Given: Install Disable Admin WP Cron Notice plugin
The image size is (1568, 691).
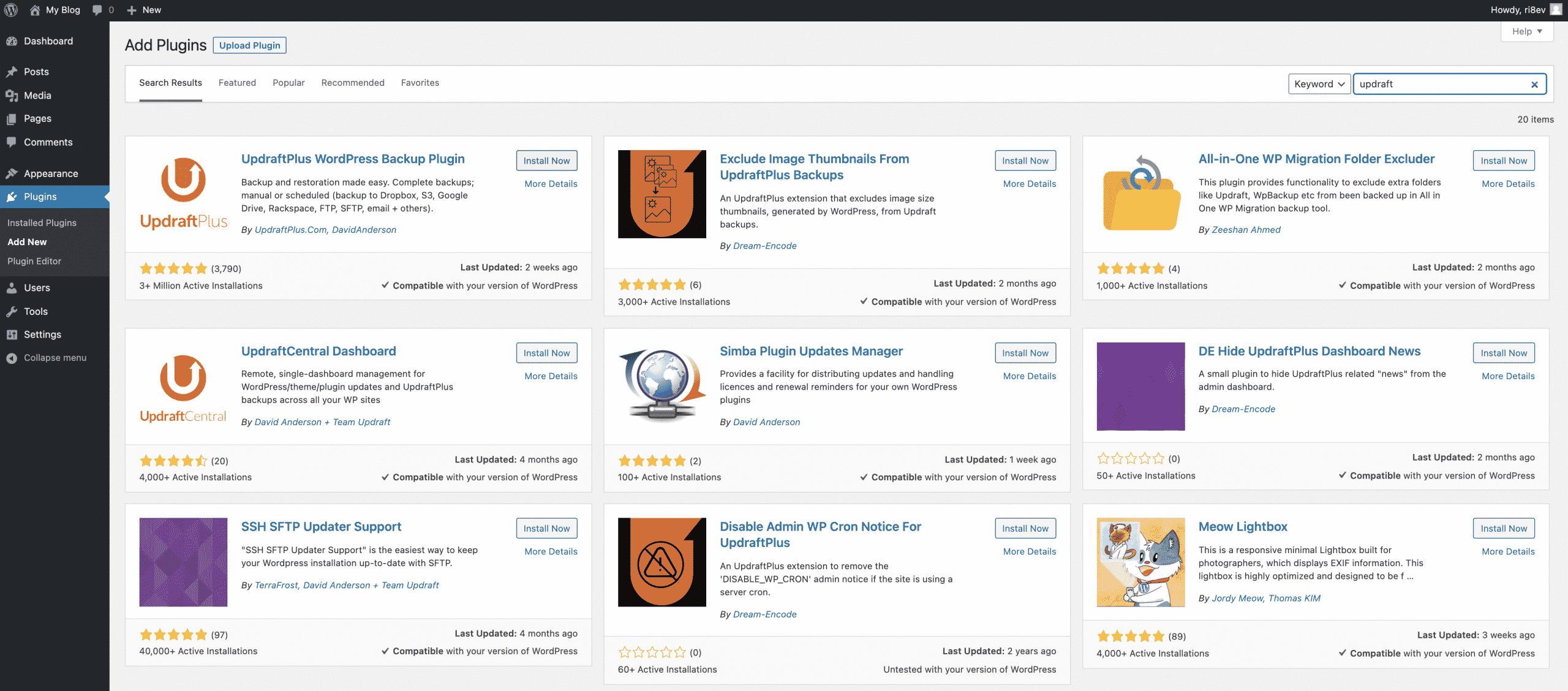Looking at the screenshot, I should (x=1025, y=528).
